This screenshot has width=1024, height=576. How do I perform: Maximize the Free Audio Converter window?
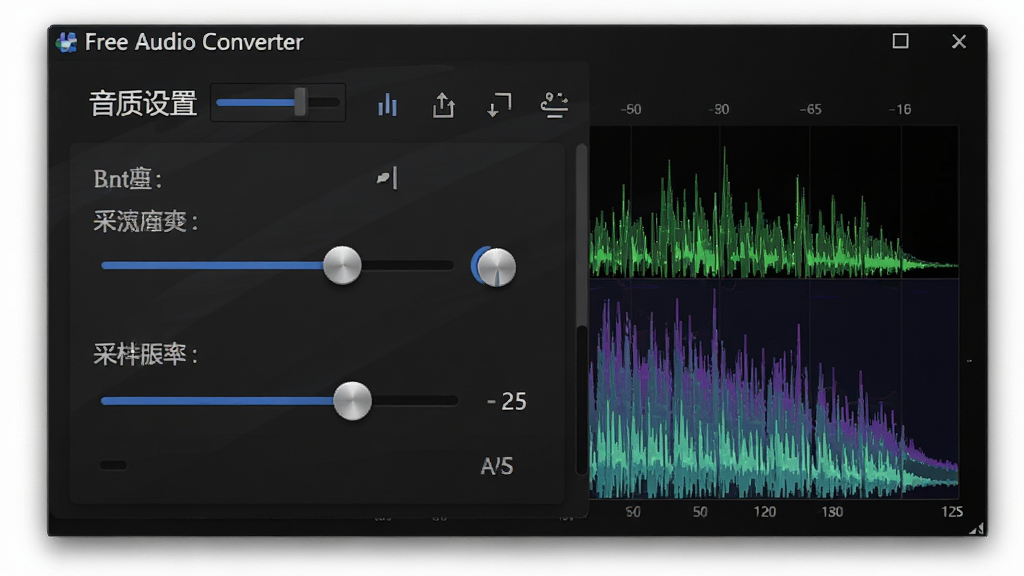tap(901, 41)
